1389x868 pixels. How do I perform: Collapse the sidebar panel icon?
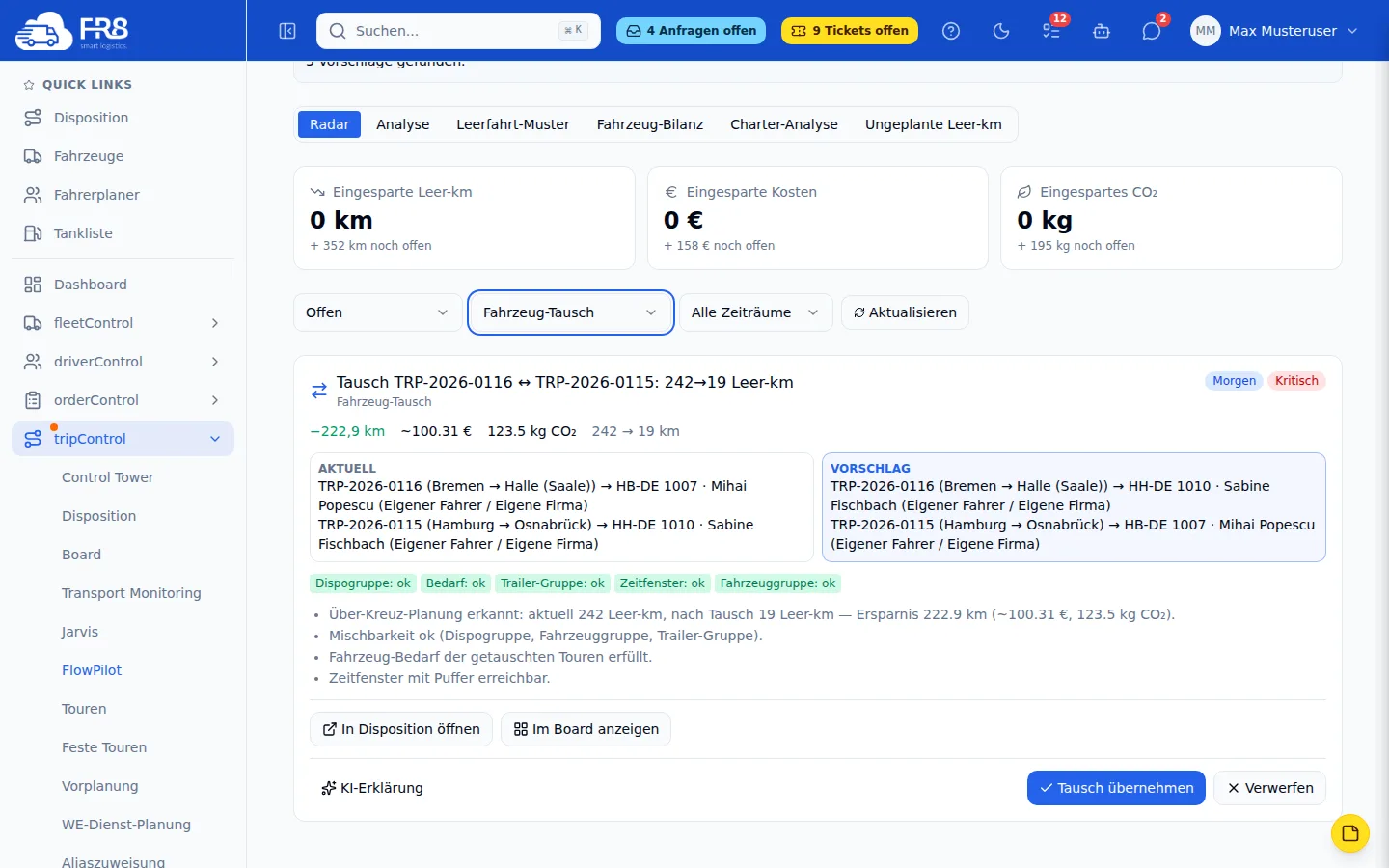[287, 31]
